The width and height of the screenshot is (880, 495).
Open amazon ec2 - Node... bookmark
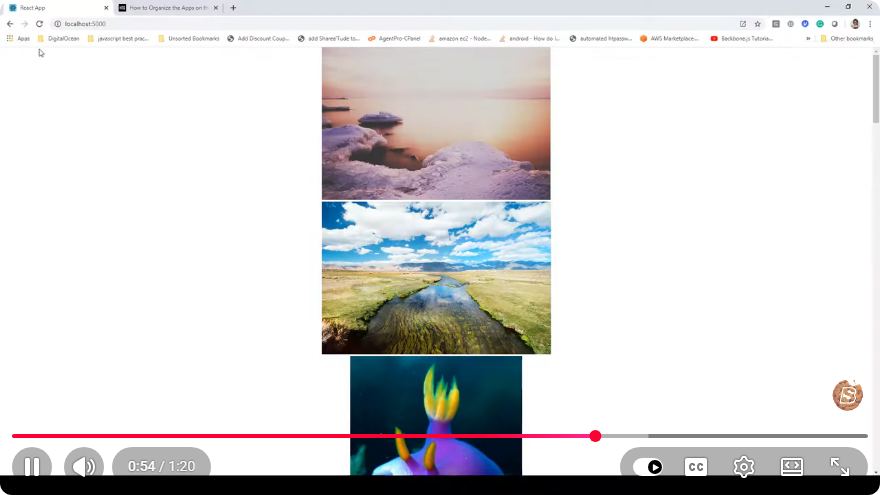click(x=460, y=38)
